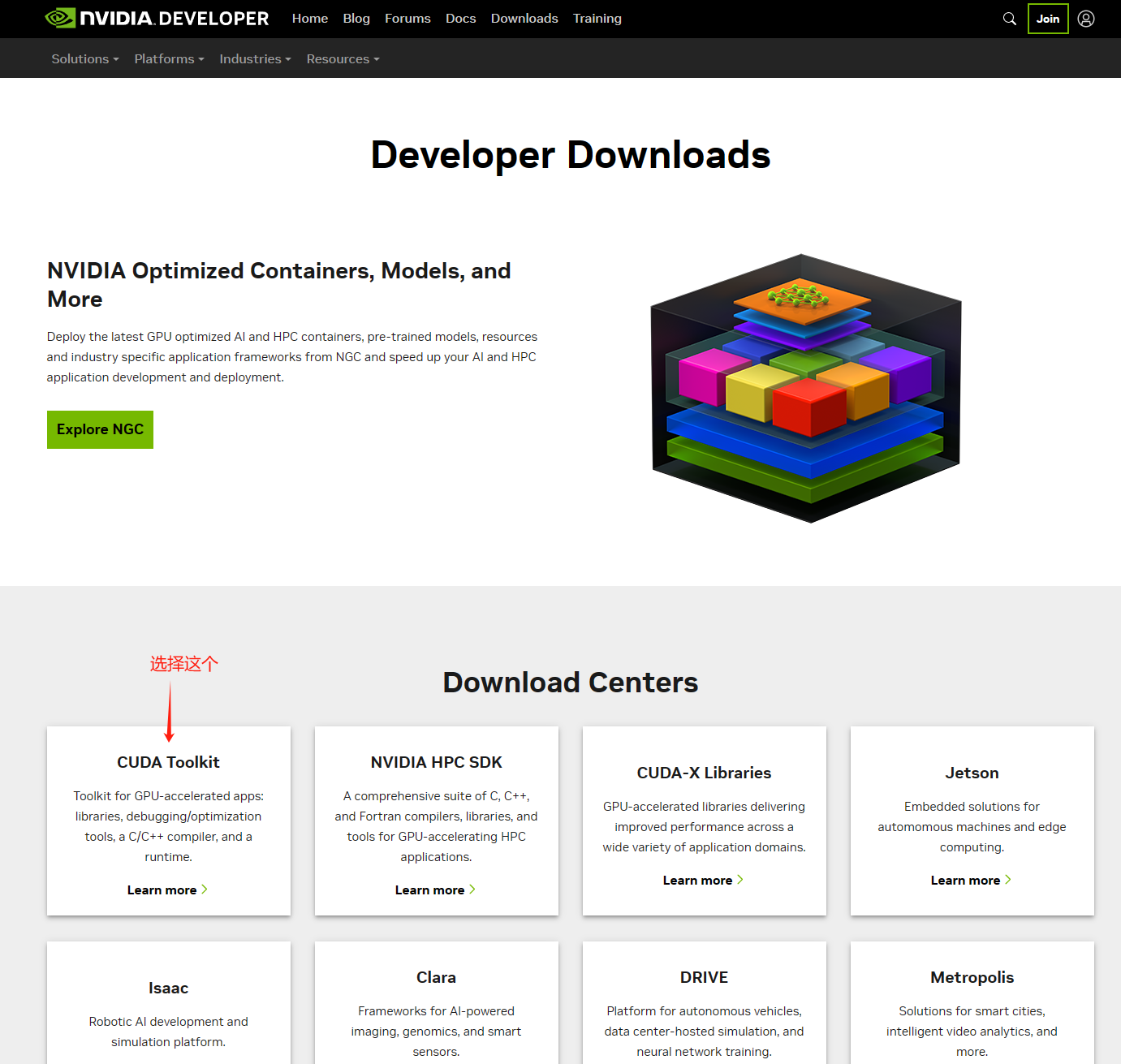
Task: Click the NGC layered cube illustration
Action: (x=806, y=388)
